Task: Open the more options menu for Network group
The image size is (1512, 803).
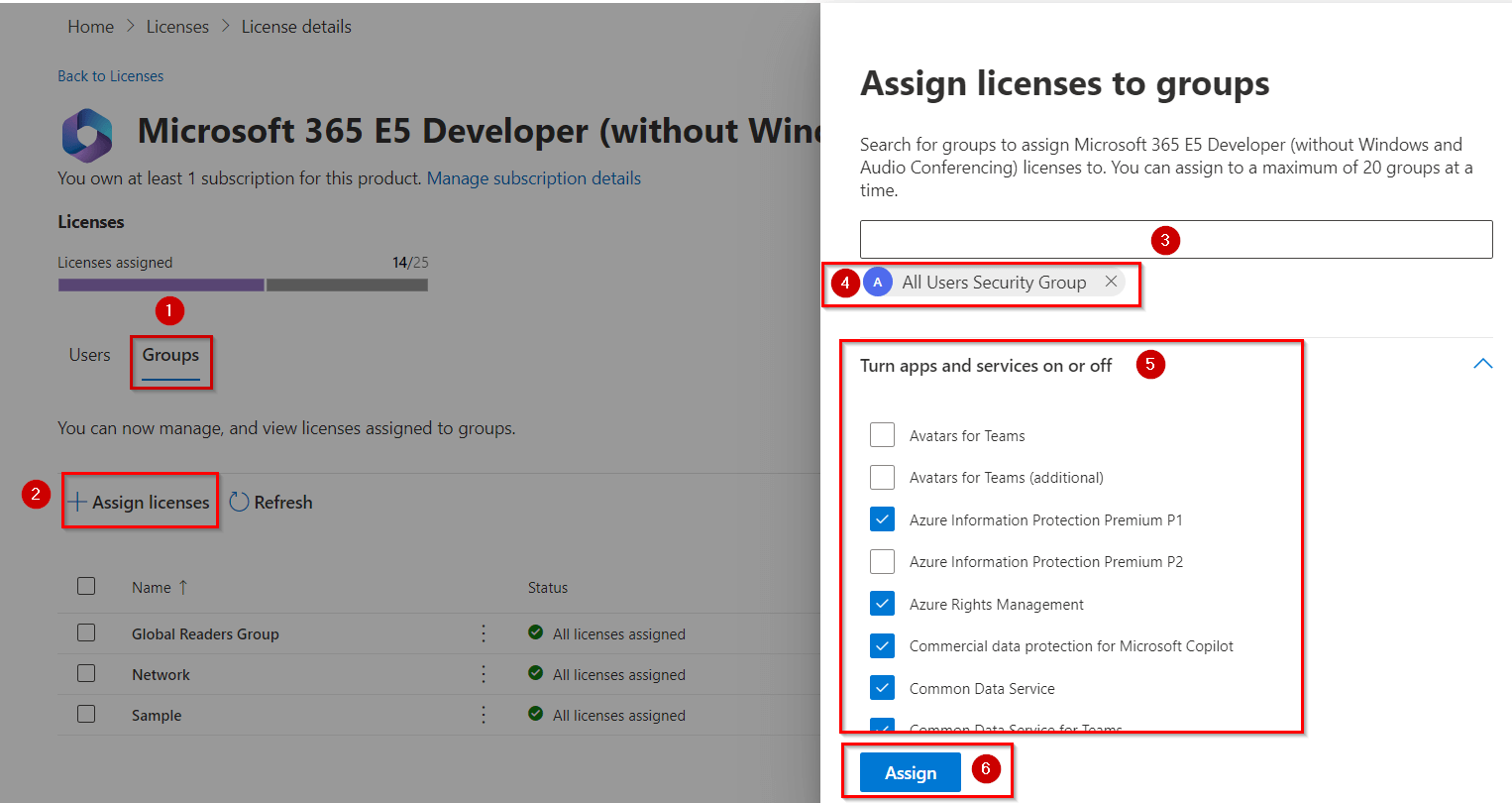Action: point(484,674)
